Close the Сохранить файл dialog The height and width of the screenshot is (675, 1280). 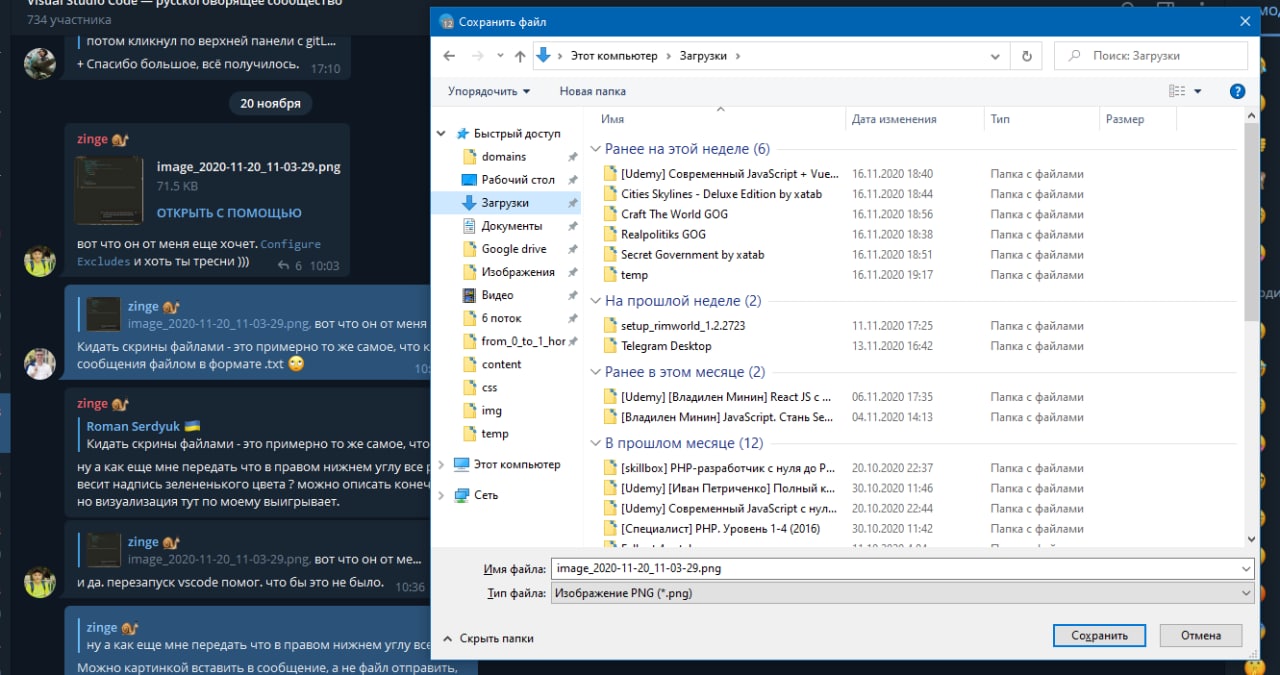1244,21
